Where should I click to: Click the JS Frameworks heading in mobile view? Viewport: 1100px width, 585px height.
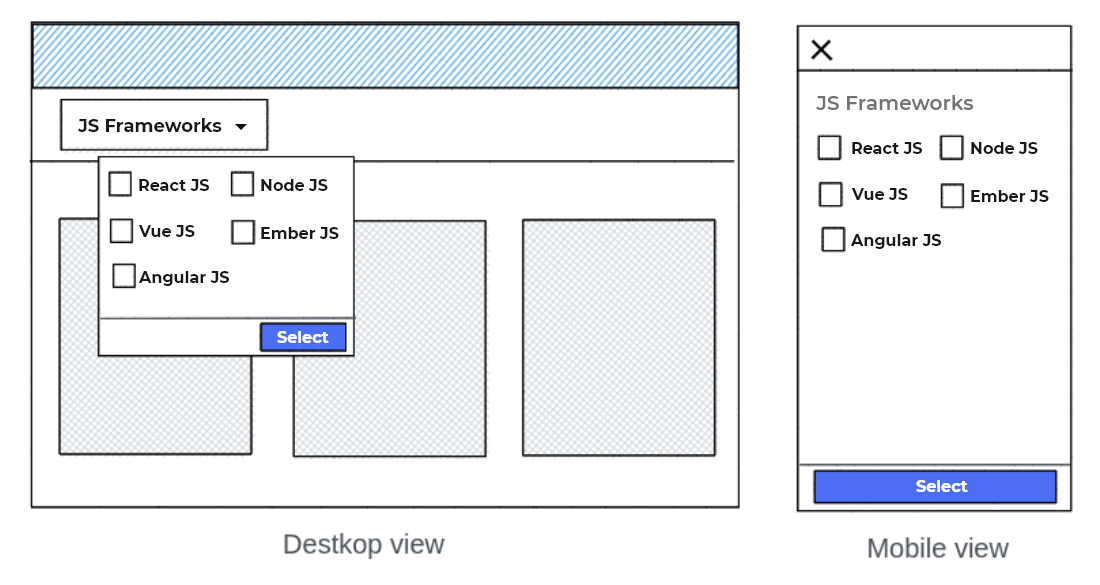click(x=895, y=103)
